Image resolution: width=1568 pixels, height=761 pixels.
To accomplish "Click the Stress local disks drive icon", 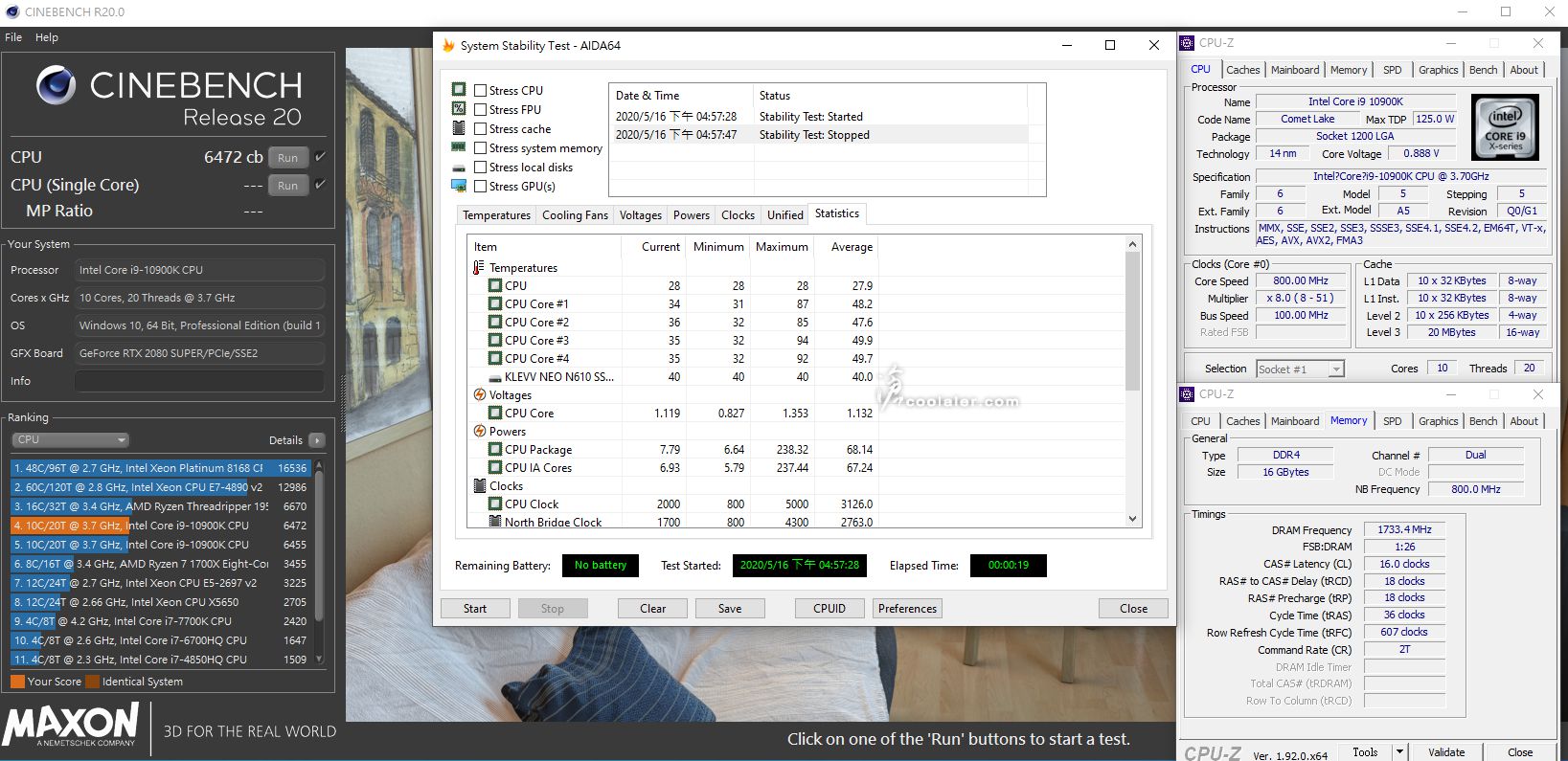I will (459, 168).
